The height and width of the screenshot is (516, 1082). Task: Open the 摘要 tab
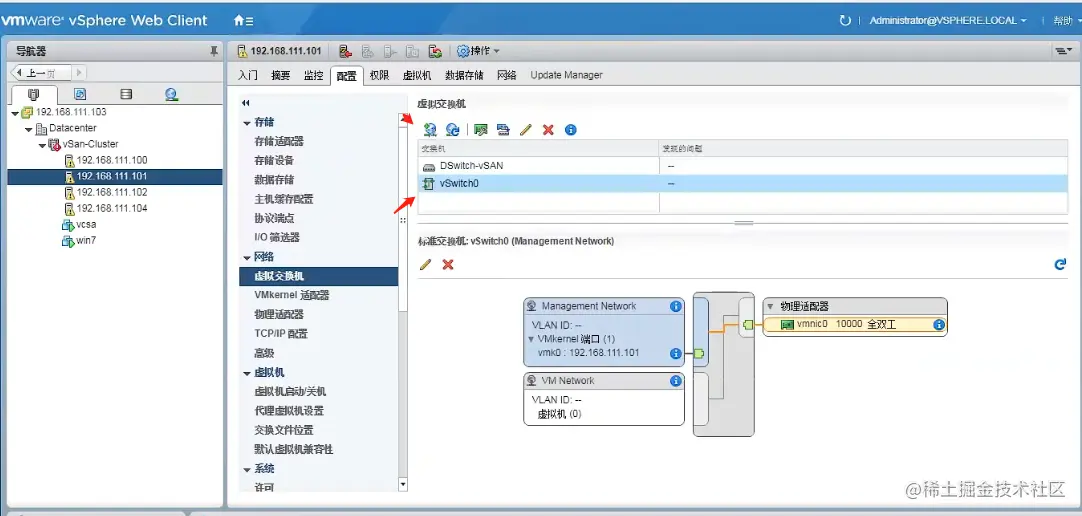(x=281, y=75)
